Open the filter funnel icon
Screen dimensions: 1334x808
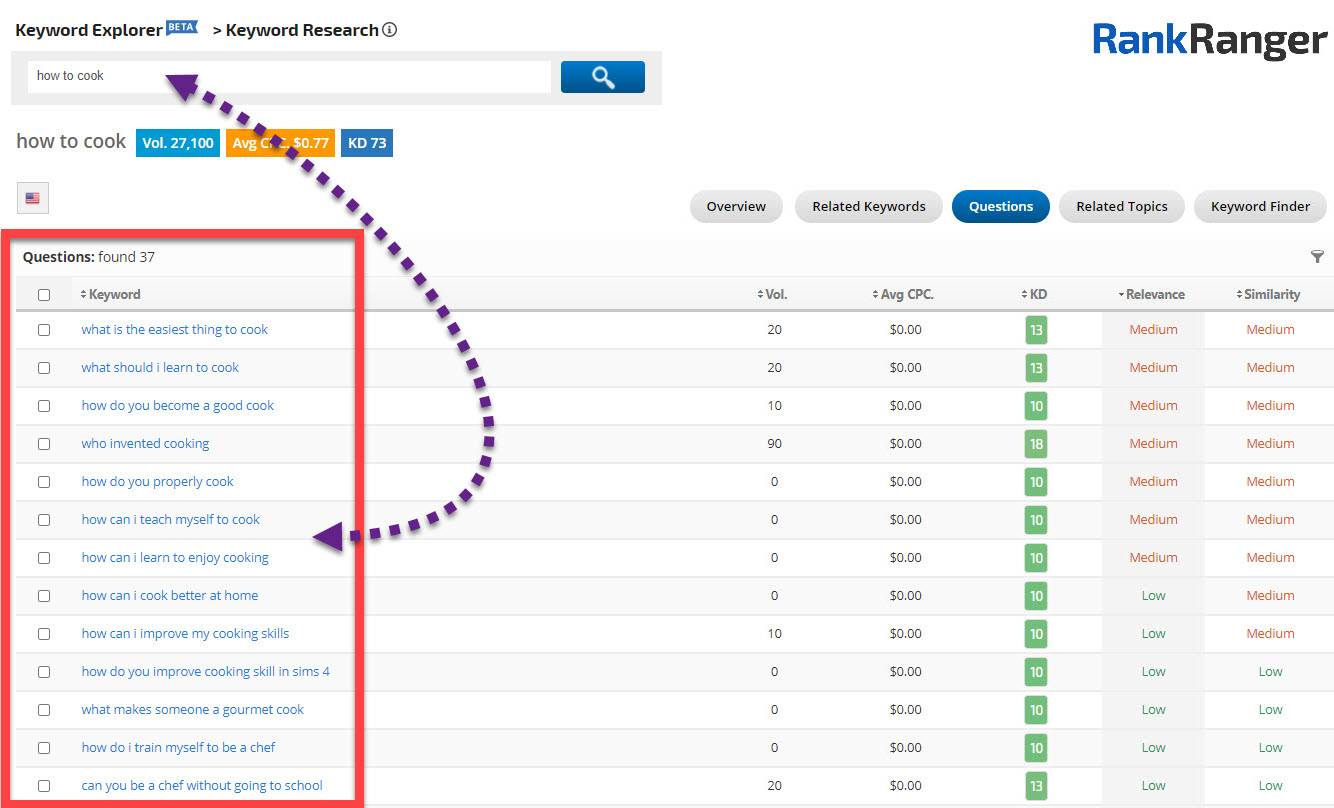pos(1317,257)
